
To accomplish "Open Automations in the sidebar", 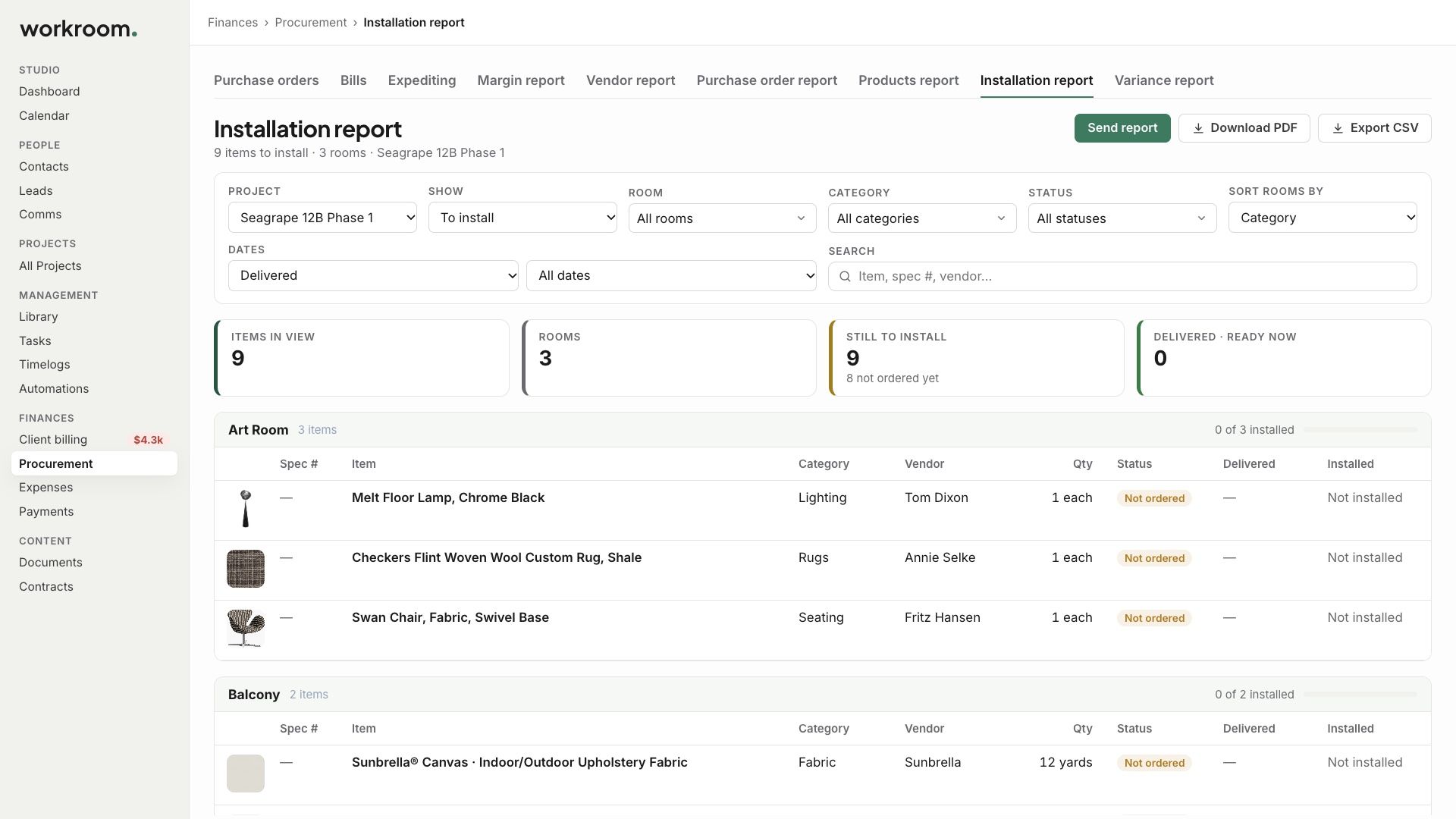I will 54,389.
